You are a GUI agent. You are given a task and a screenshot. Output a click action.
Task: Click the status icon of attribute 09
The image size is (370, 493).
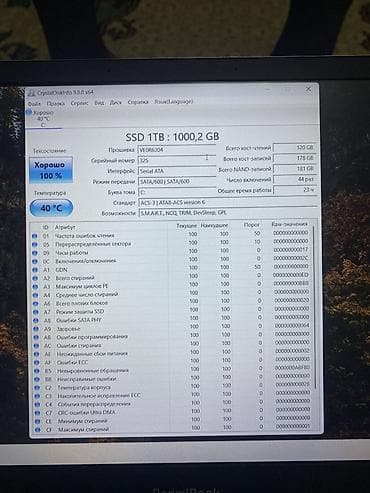tap(35, 253)
